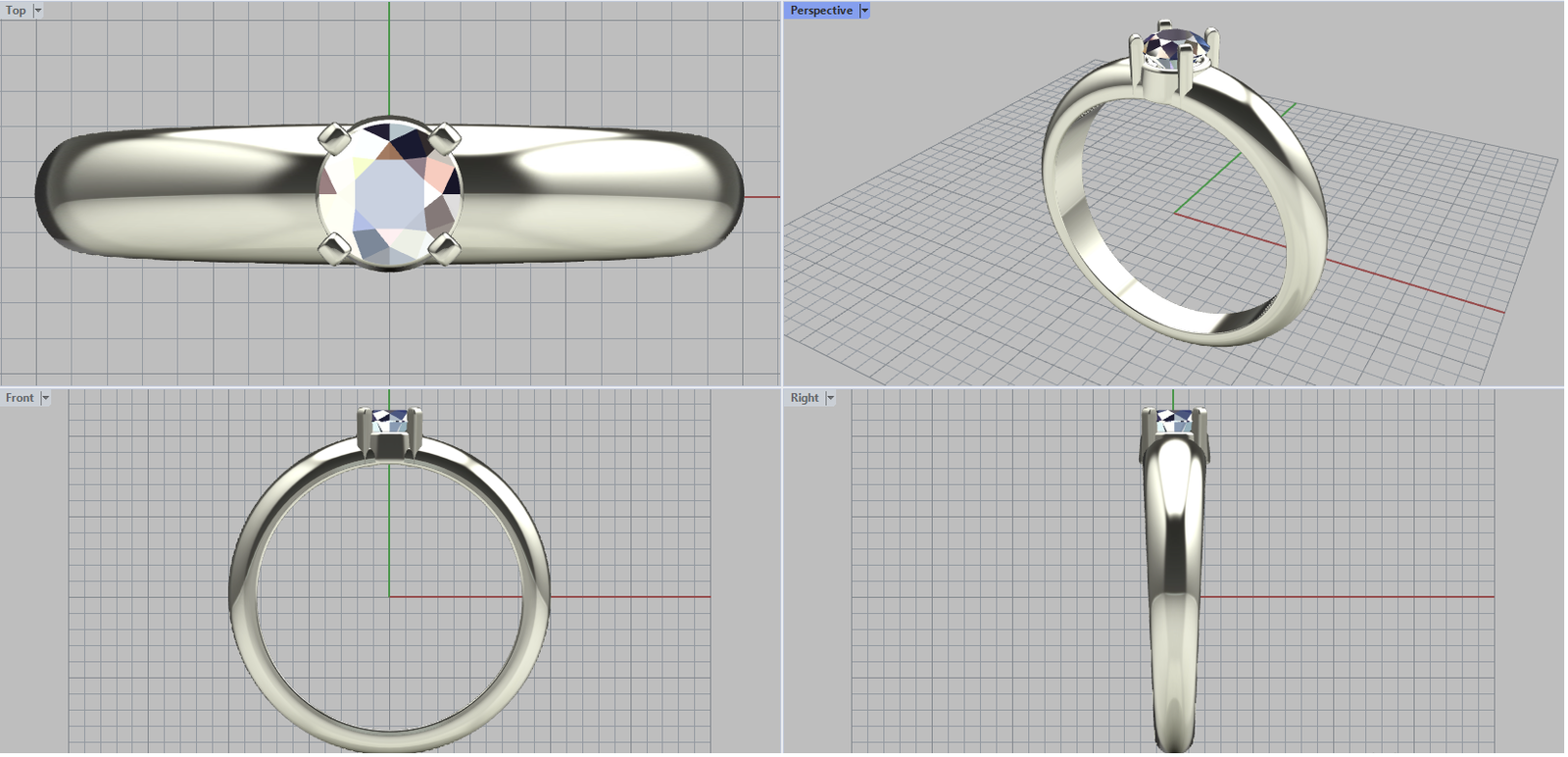Open the Front viewport dropdown arrow
The image size is (1568, 757).
coord(45,398)
